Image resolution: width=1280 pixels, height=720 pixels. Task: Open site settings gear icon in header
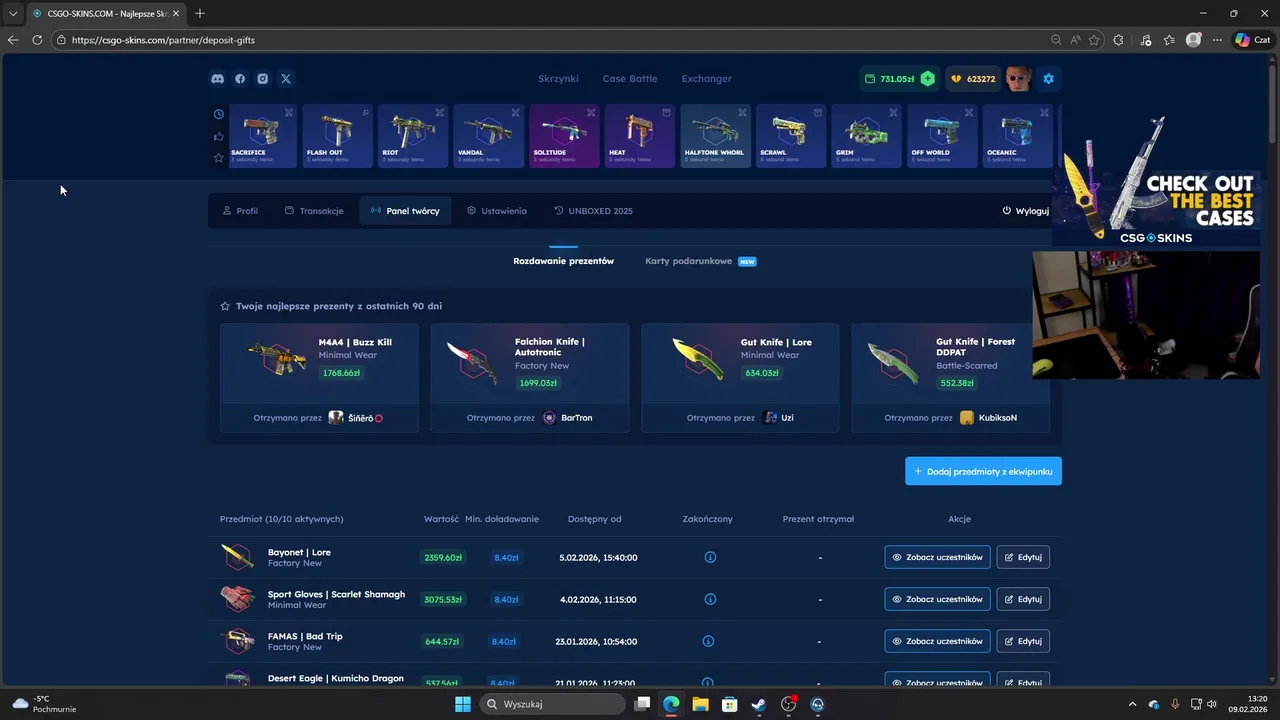[1048, 79]
